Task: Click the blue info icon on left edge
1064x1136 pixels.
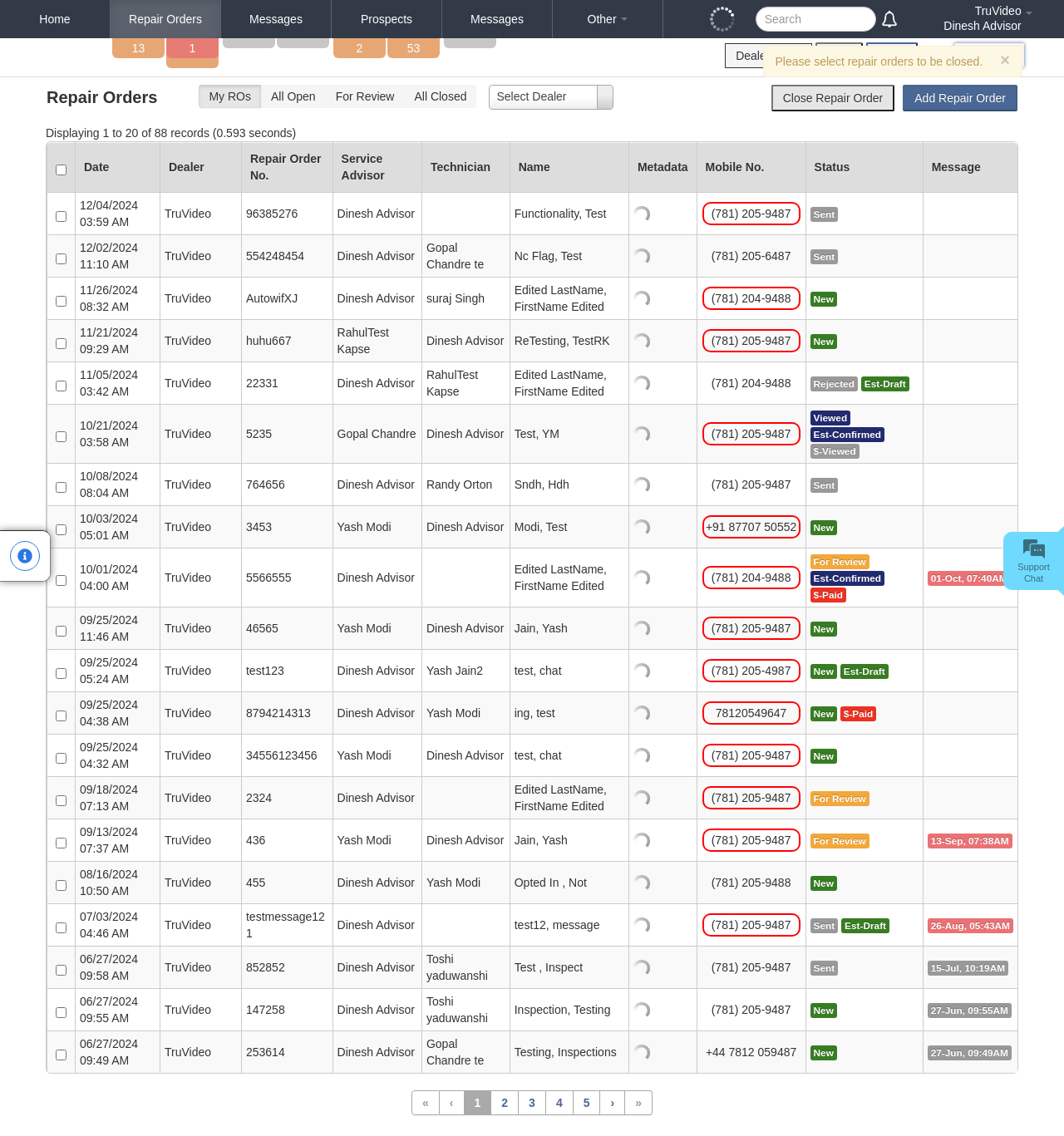Action: point(25,556)
